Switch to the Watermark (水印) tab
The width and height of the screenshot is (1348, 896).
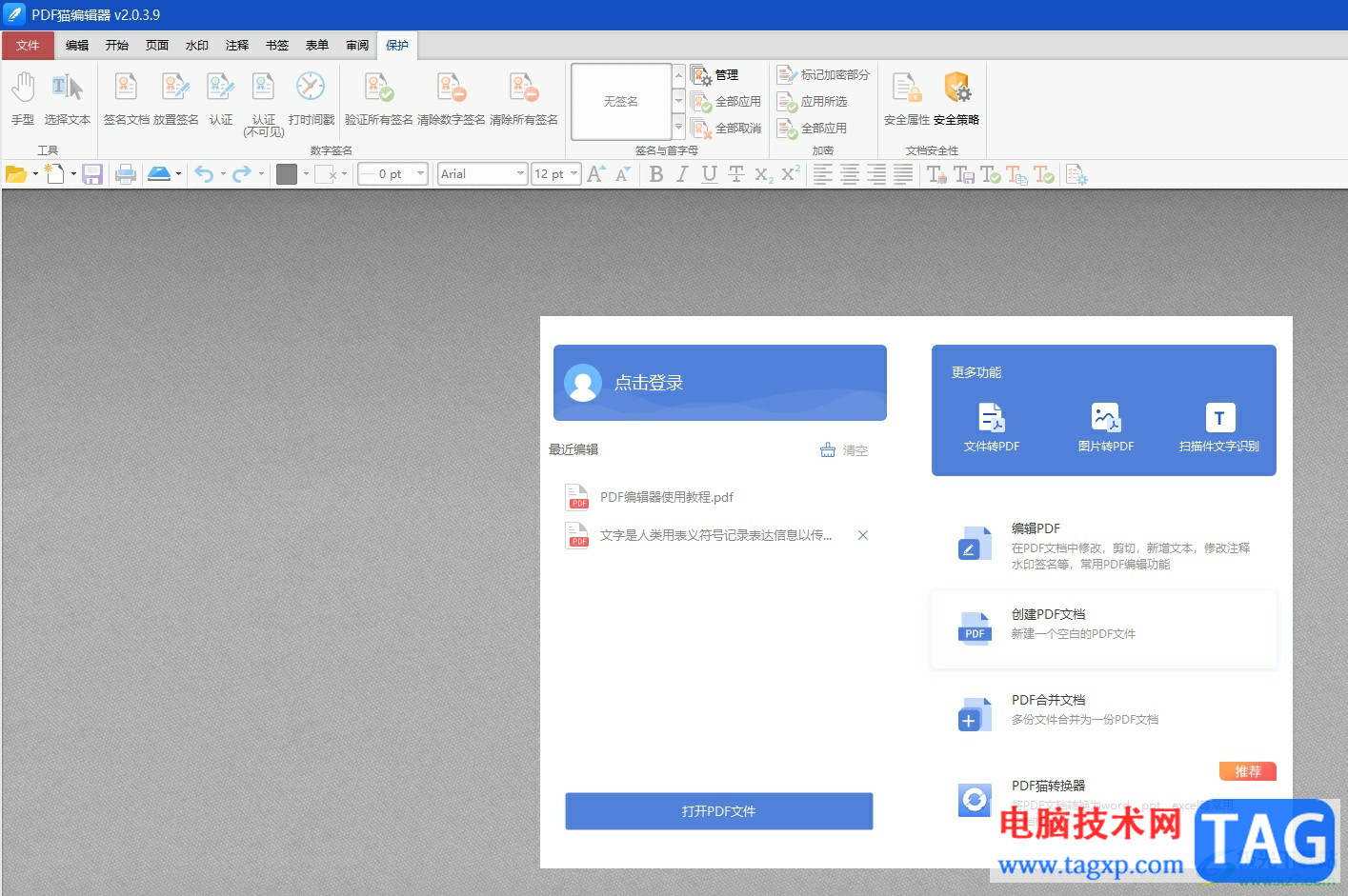pyautogui.click(x=197, y=46)
